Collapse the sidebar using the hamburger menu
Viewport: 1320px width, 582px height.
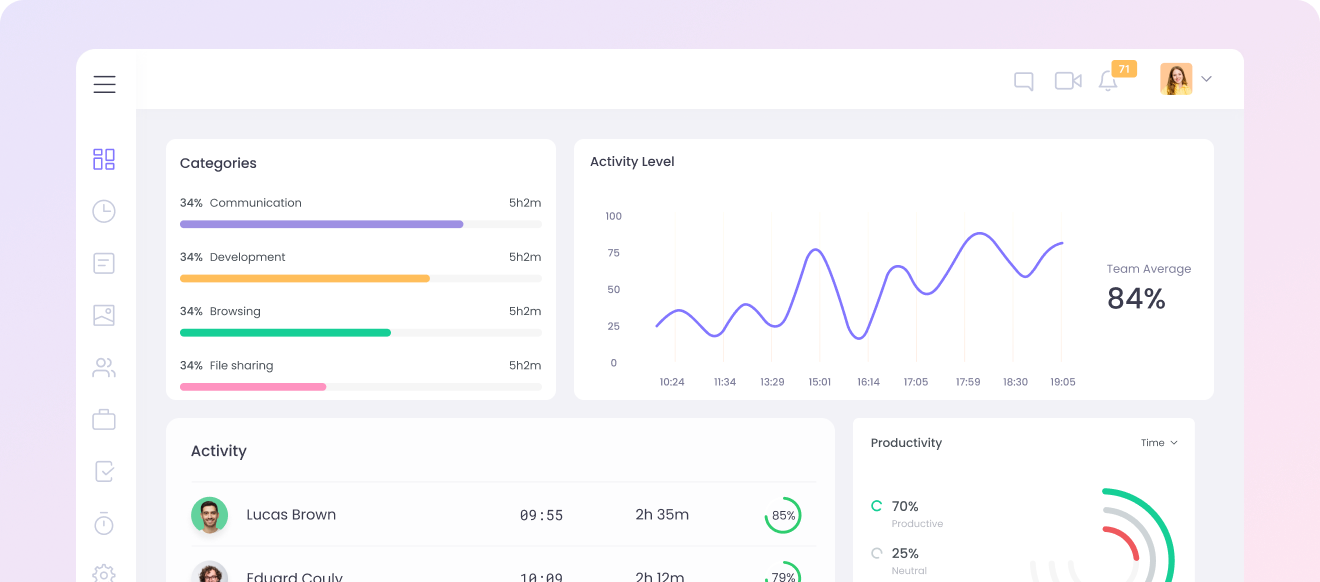point(104,84)
